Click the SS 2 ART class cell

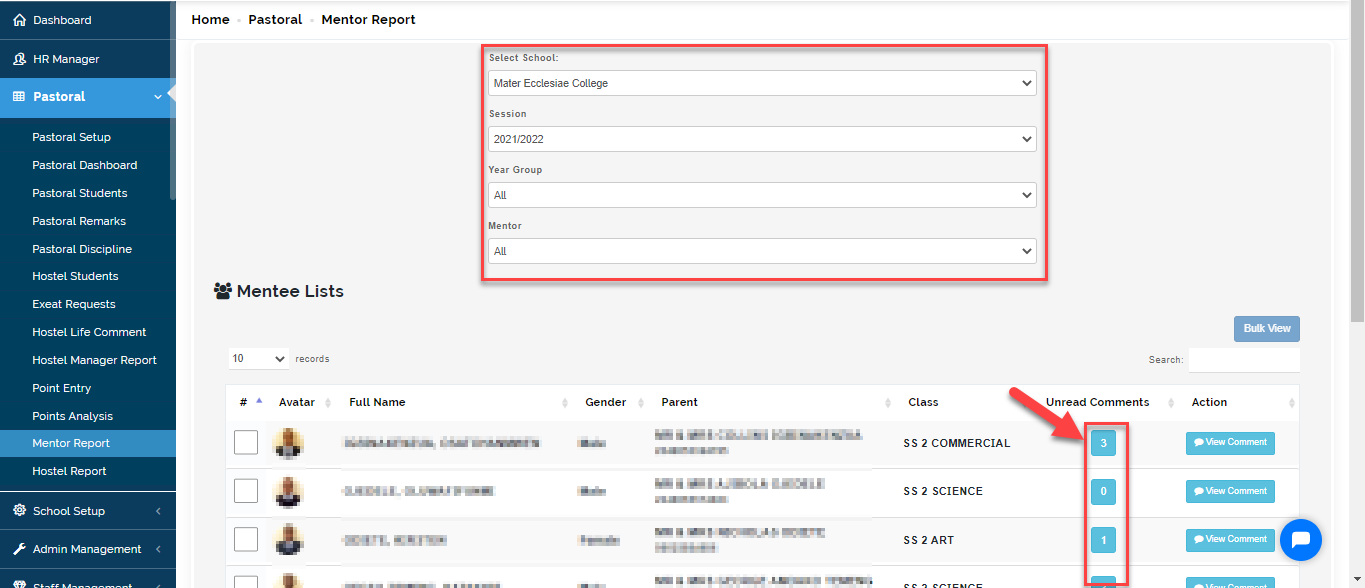tap(928, 540)
